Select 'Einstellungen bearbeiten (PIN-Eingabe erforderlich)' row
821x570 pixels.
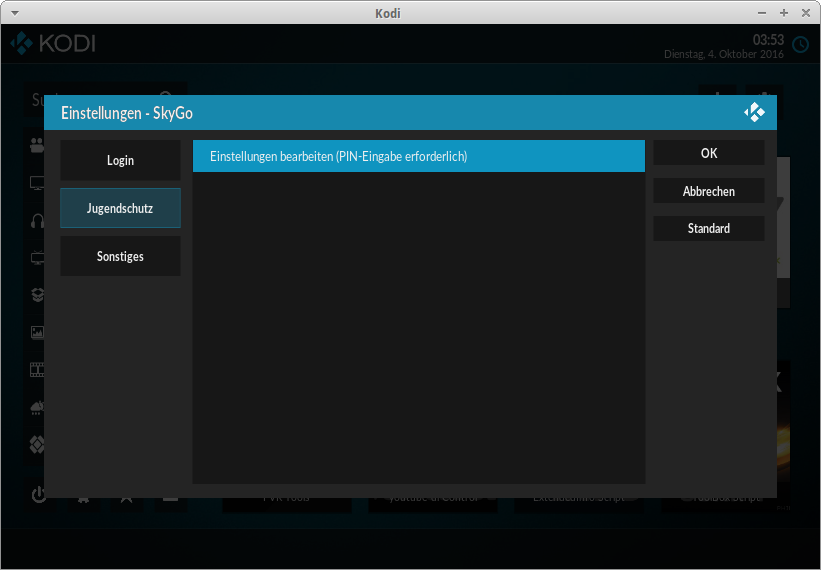[x=419, y=156]
